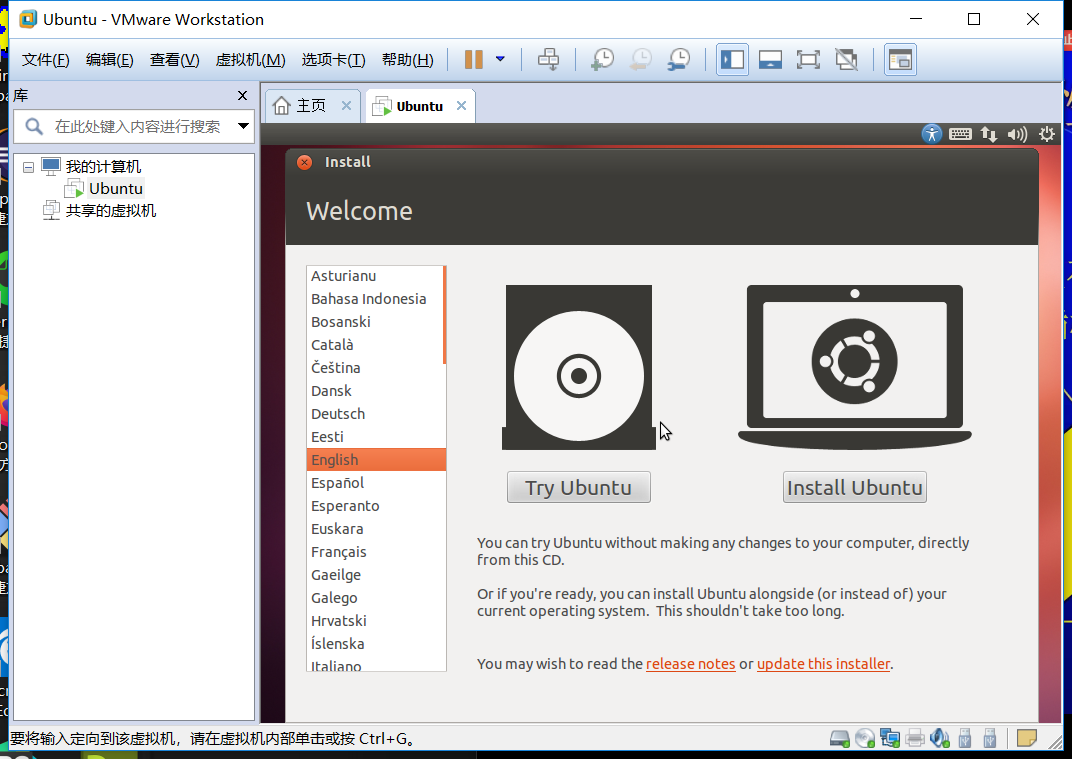This screenshot has height=759, width=1072.
Task: Click the search magnifier icon in the library
Action: tap(34, 126)
